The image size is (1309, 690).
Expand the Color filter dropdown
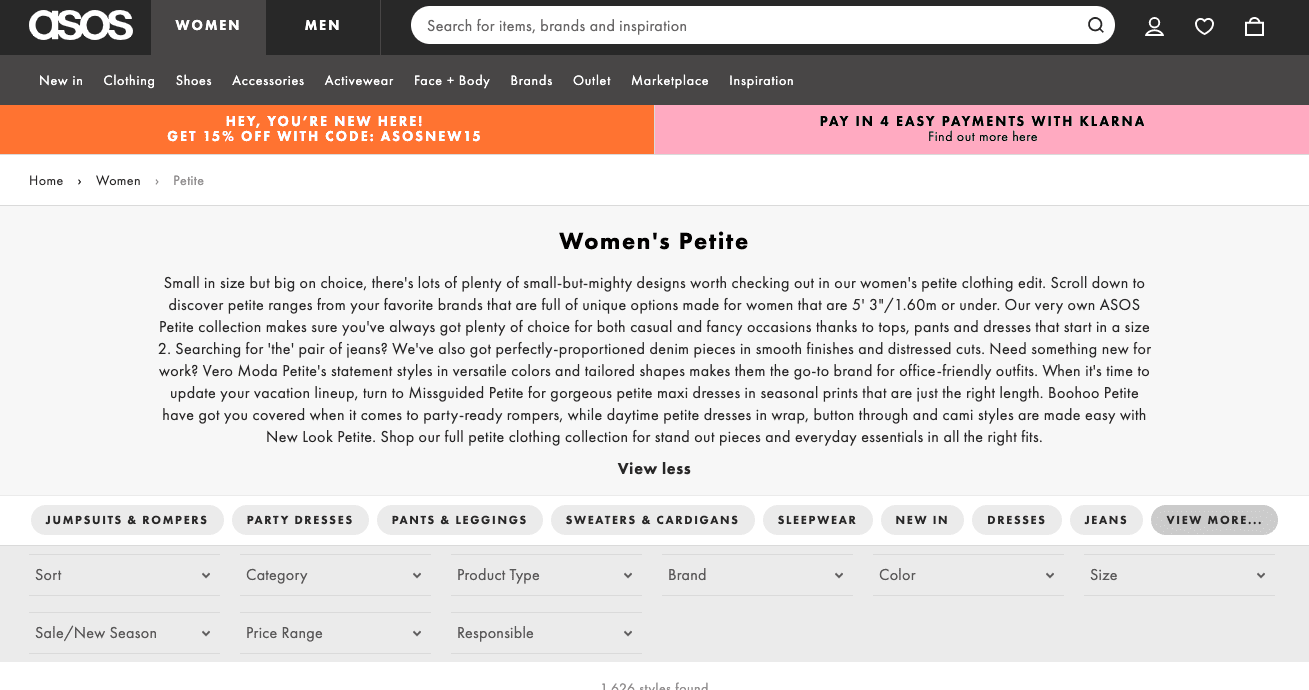tap(968, 575)
